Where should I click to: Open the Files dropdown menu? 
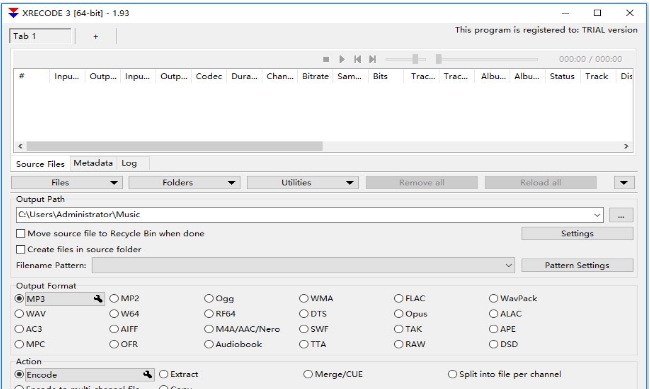pos(67,182)
